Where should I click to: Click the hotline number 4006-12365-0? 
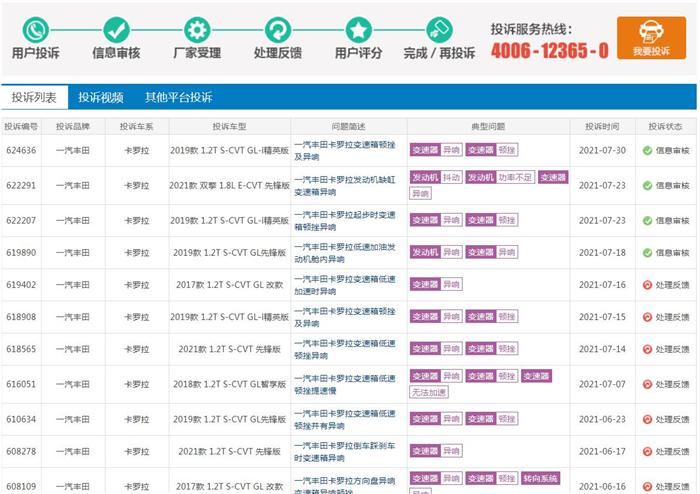pos(550,50)
